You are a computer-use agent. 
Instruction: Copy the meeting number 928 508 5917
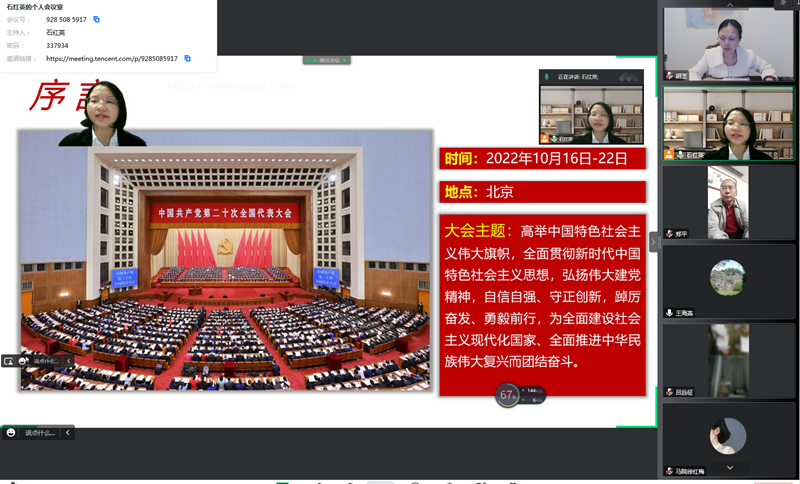pyautogui.click(x=97, y=19)
